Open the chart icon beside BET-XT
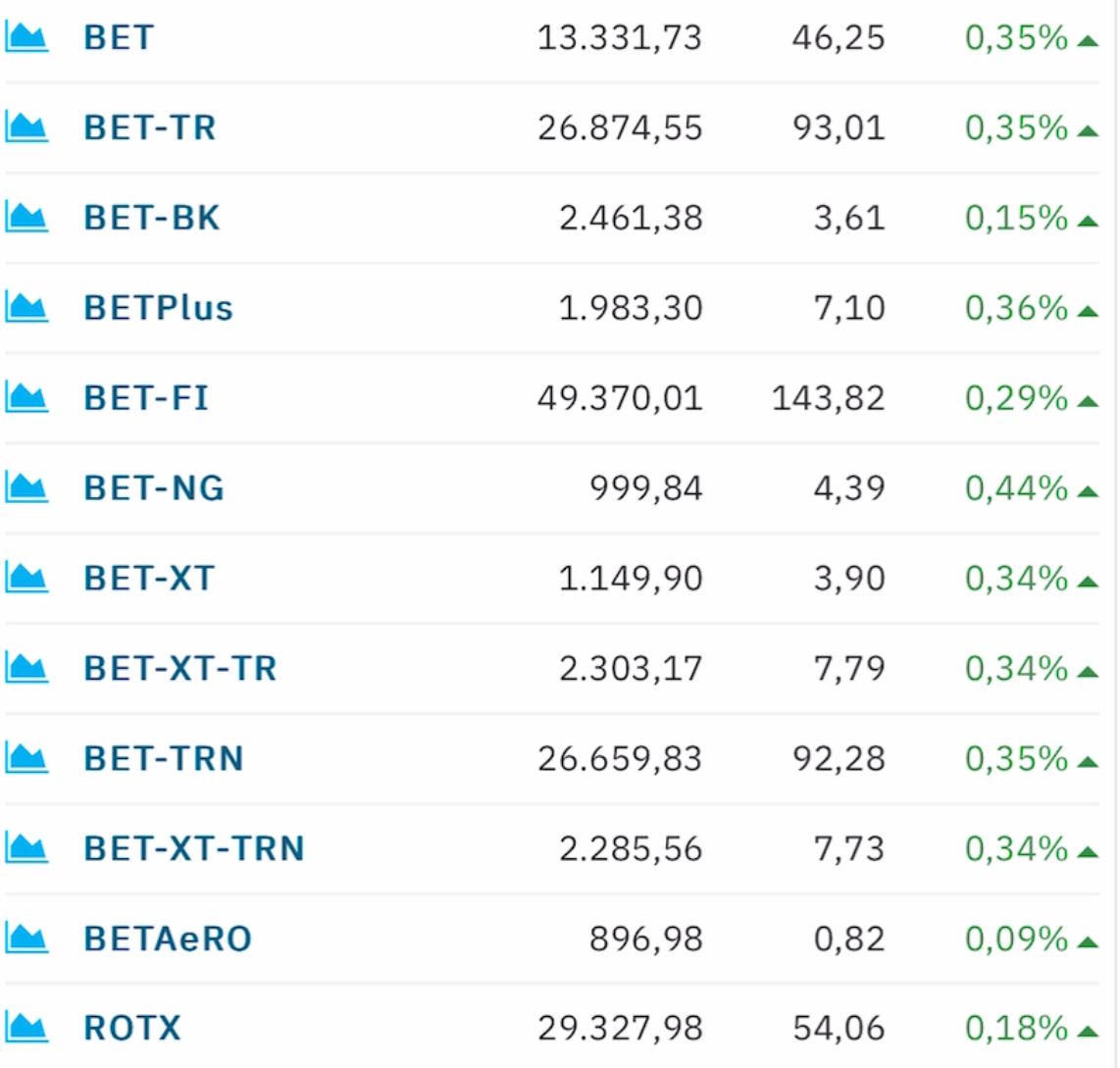 (26, 578)
